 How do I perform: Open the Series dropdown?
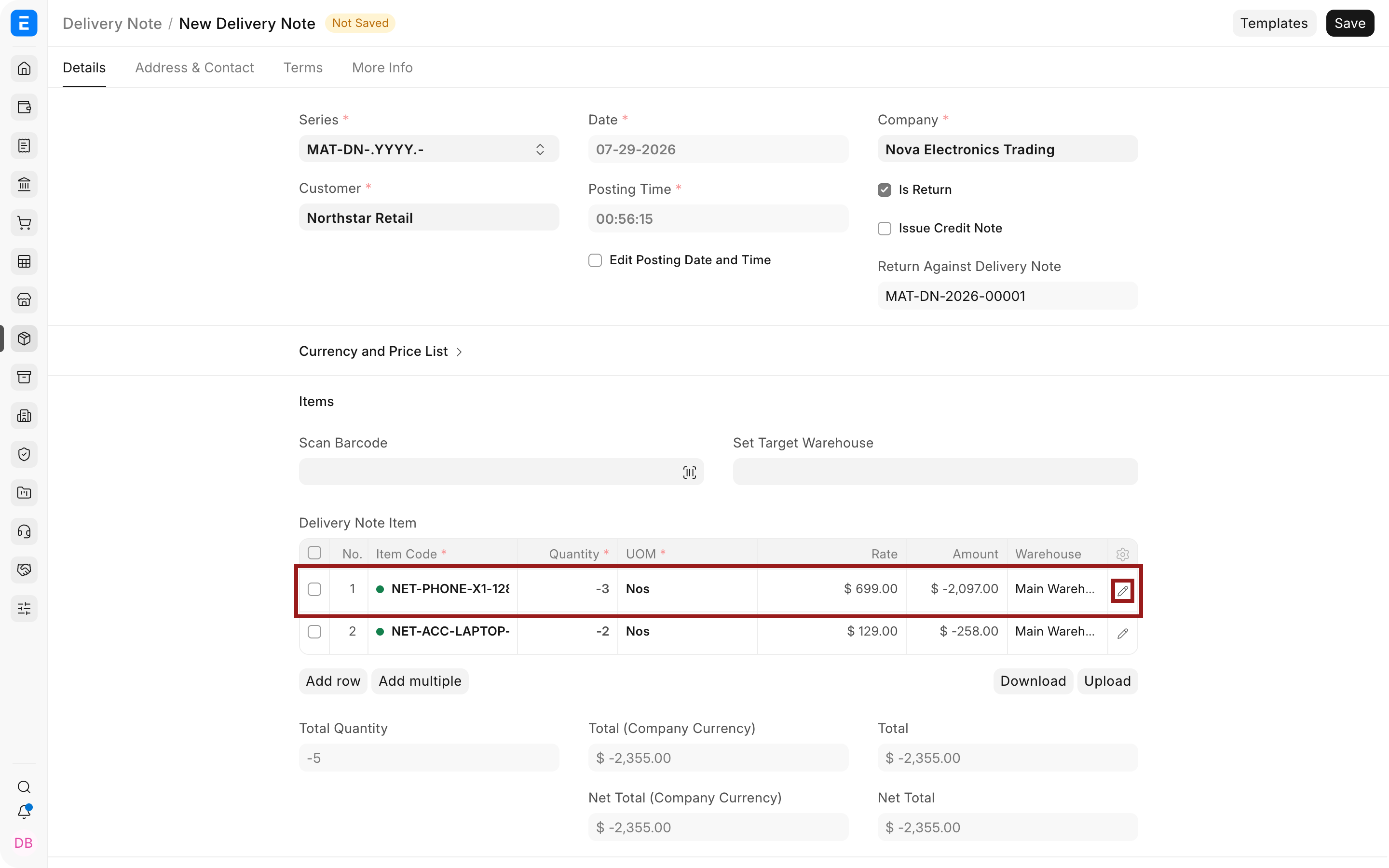(429, 149)
